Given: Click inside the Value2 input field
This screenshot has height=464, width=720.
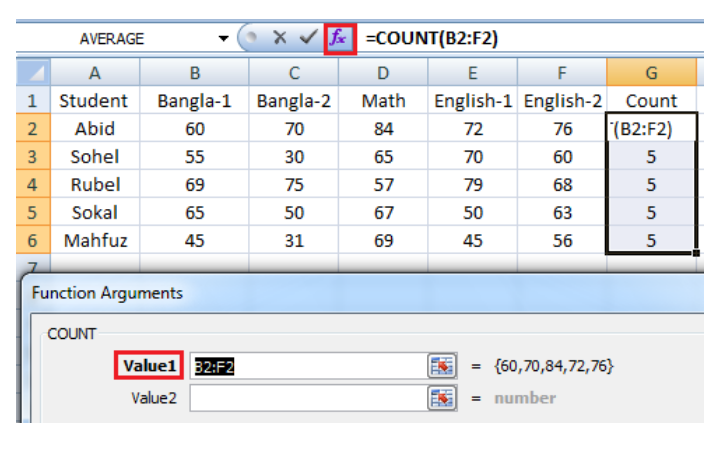Looking at the screenshot, I should (x=306, y=398).
